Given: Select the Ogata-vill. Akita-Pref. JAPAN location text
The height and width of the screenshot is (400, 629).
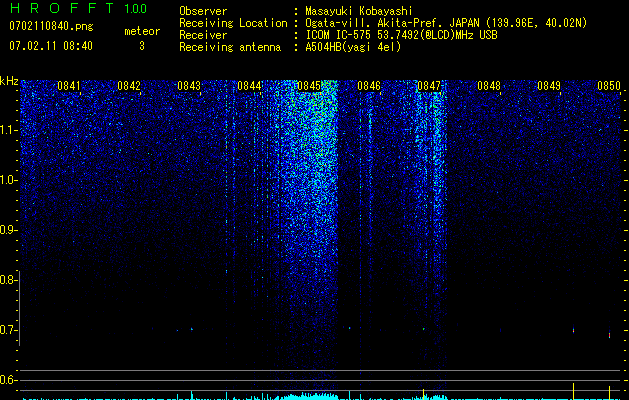Looking at the screenshot, I should pyautogui.click(x=446, y=23).
